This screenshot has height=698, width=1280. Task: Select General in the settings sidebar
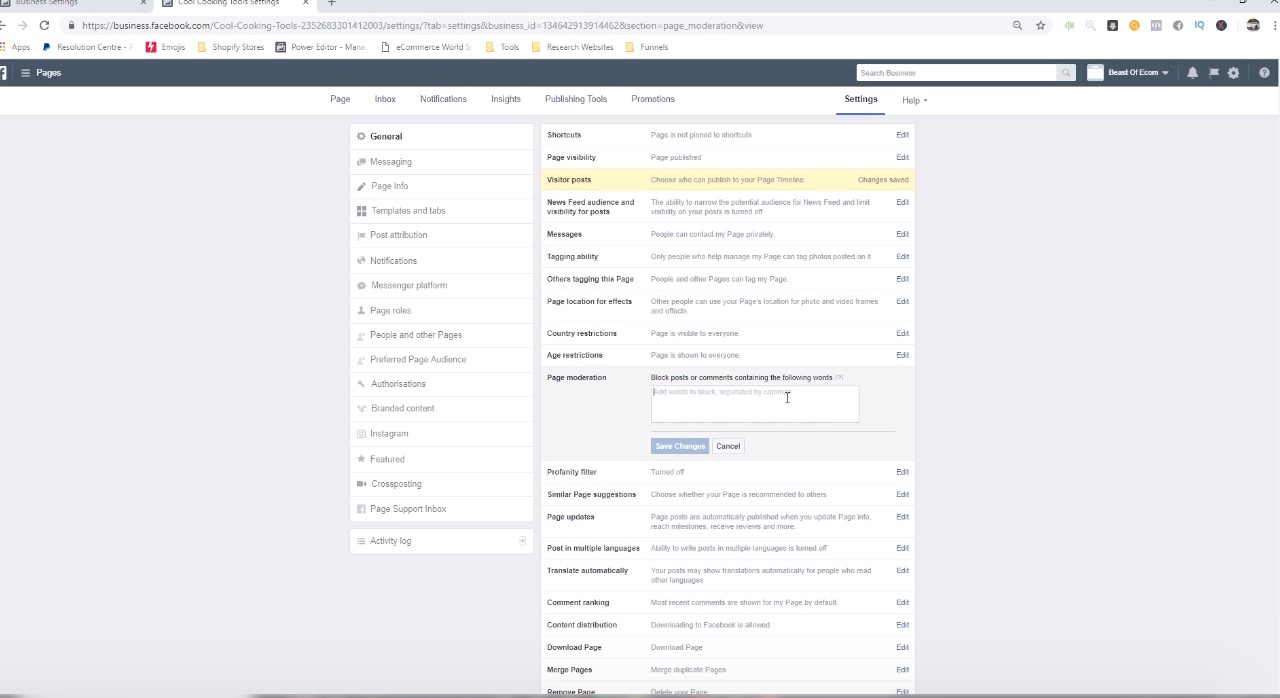point(441,136)
